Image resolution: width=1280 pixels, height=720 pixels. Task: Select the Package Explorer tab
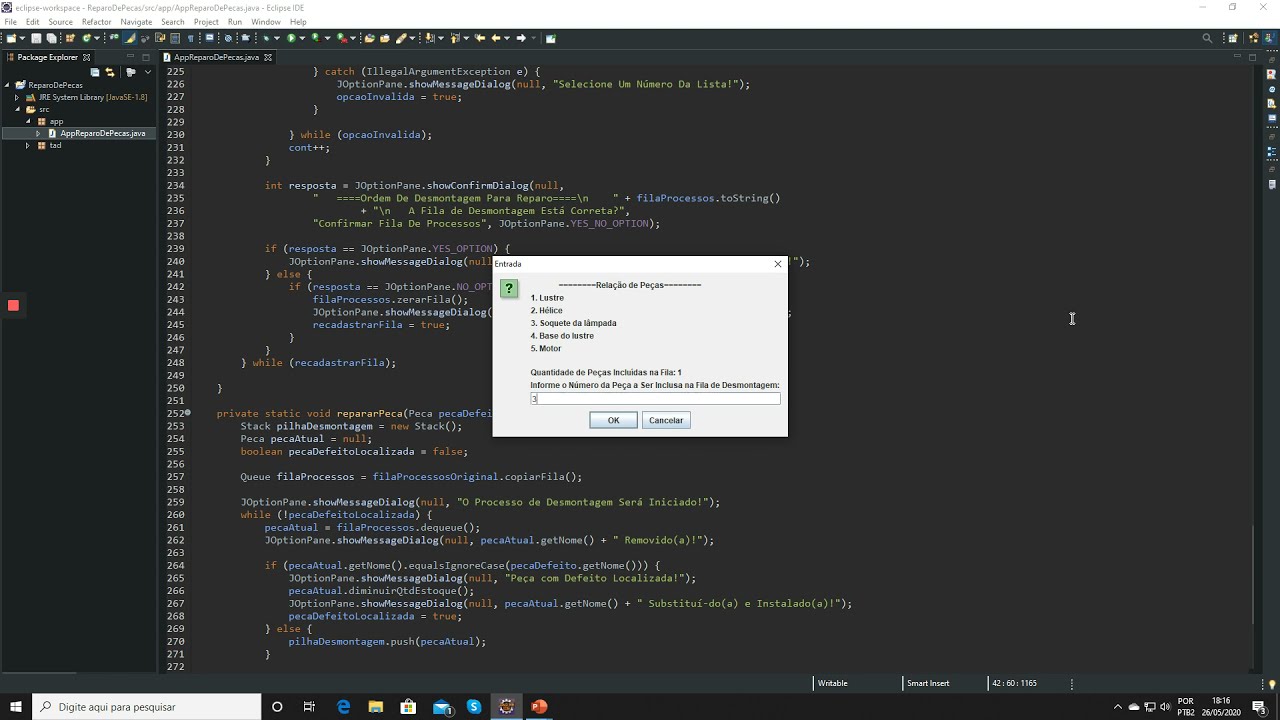click(48, 57)
